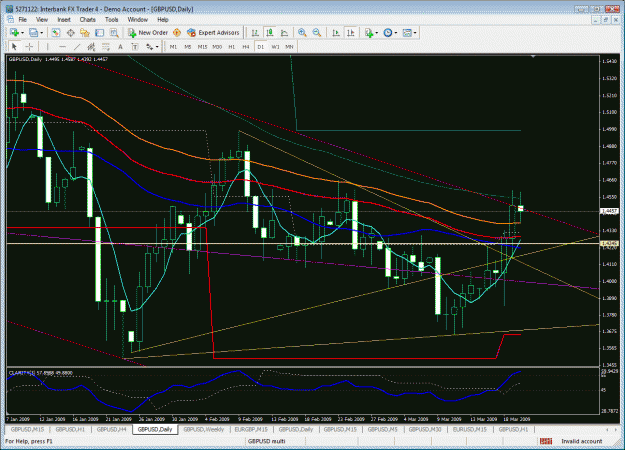The height and width of the screenshot is (450, 625).
Task: Click the Templates icon
Action: [x=407, y=33]
